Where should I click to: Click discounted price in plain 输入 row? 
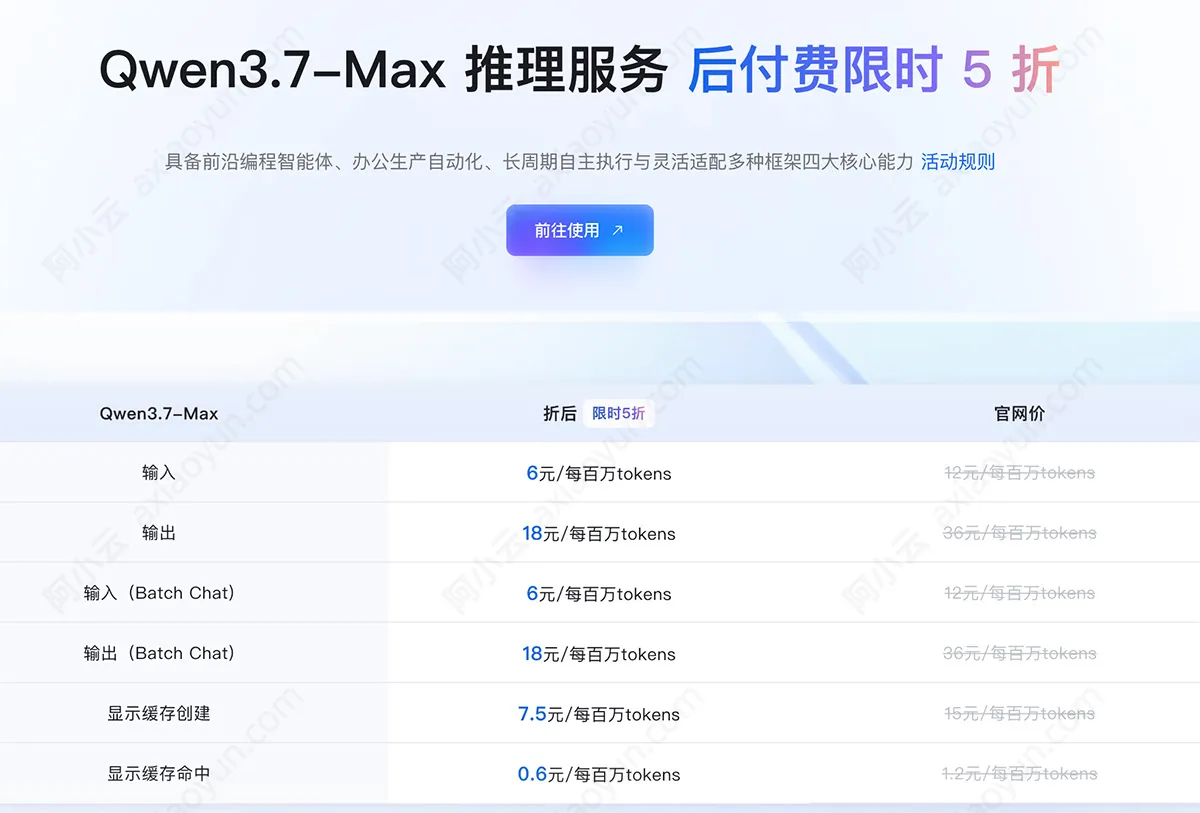tap(599, 473)
